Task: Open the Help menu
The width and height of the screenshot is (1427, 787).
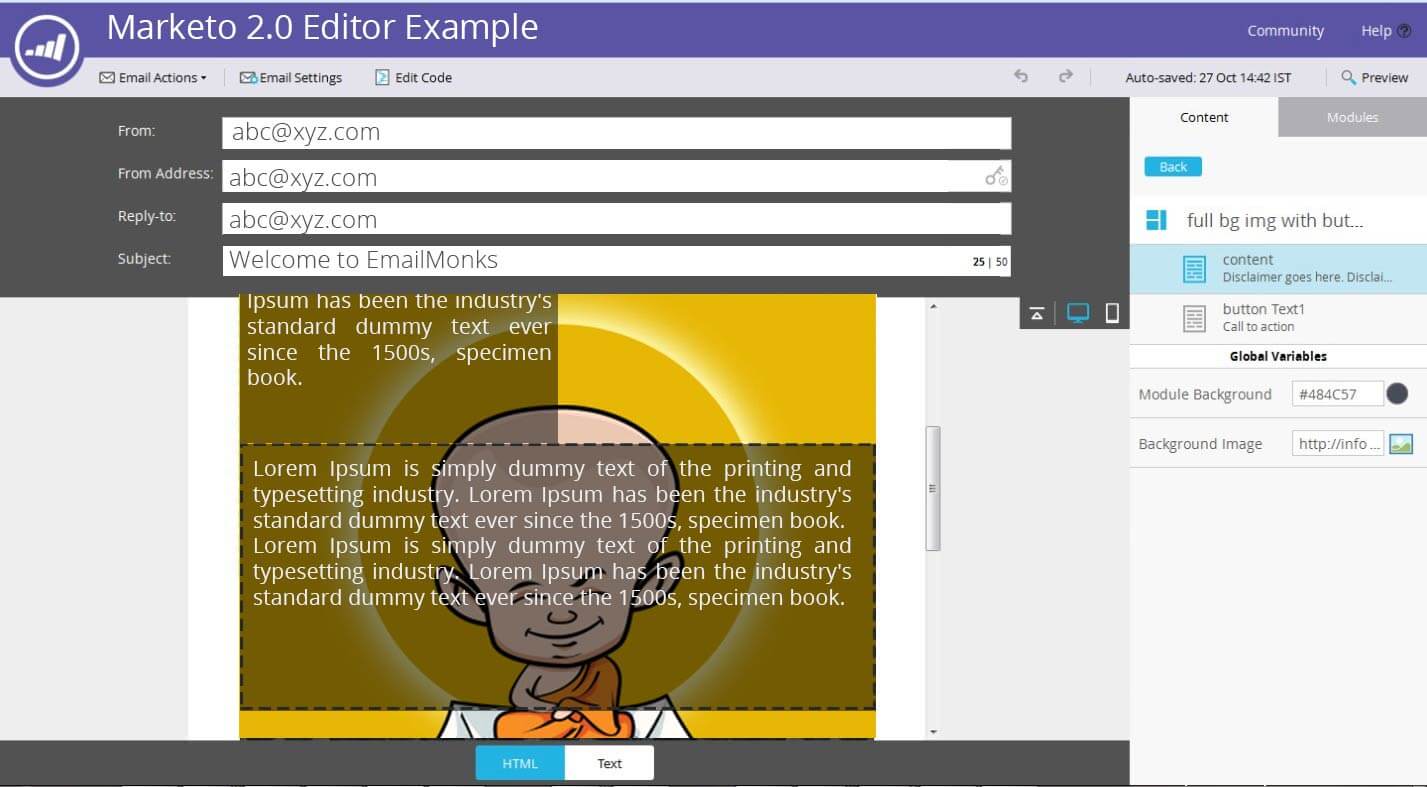Action: 1385,31
